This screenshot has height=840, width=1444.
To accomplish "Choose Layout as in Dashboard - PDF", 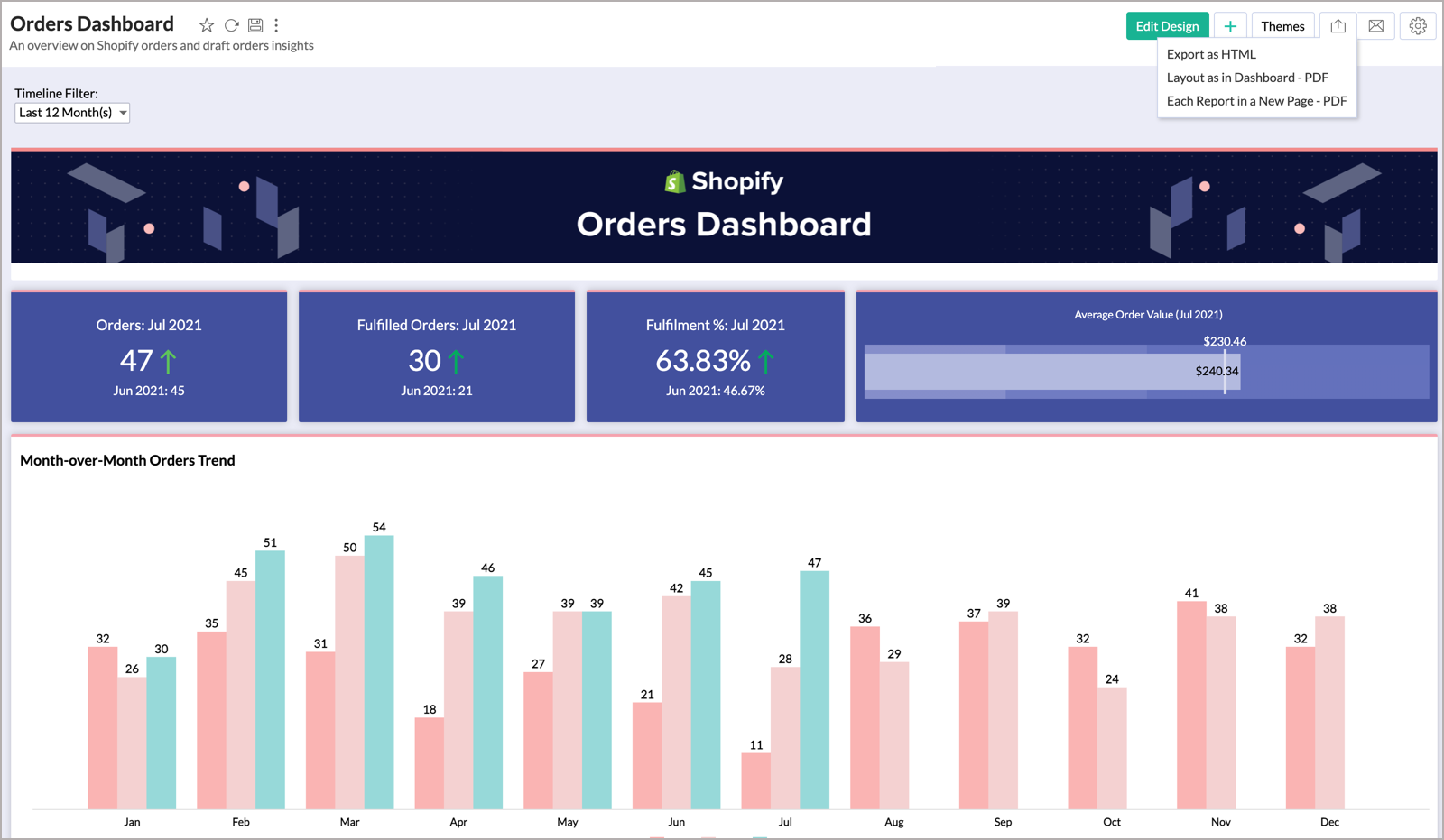I will pos(1247,78).
